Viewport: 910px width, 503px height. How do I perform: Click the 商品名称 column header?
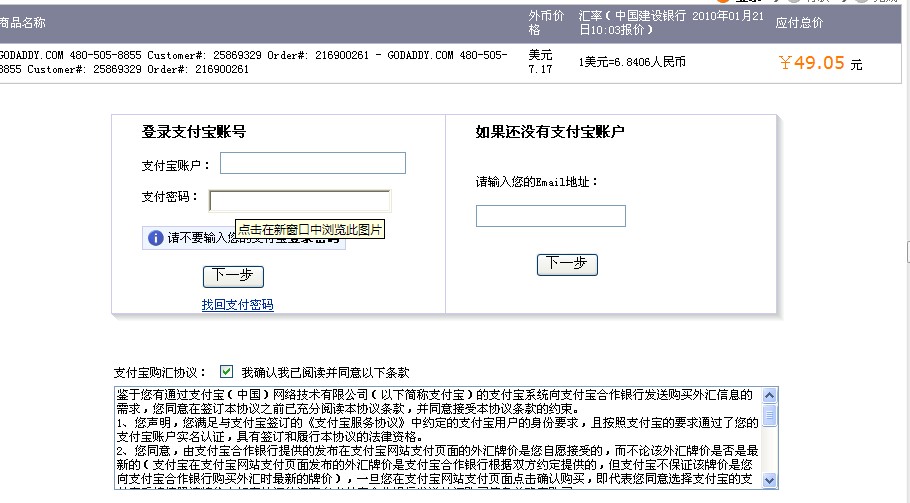coord(22,22)
